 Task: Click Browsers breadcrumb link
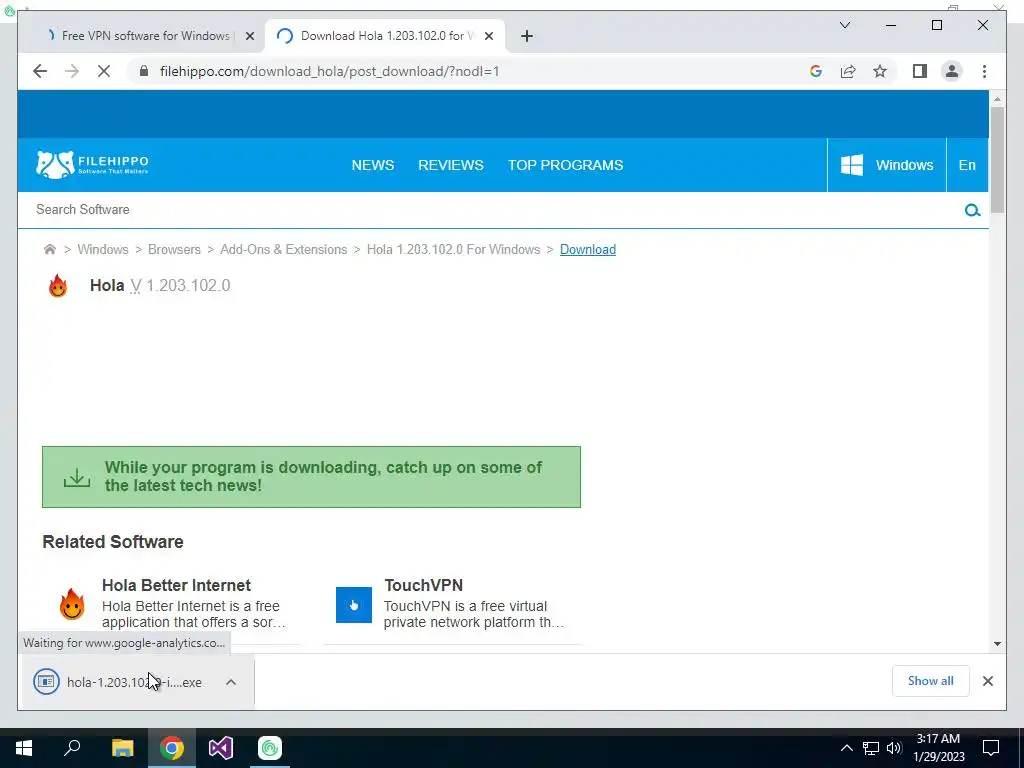[174, 249]
